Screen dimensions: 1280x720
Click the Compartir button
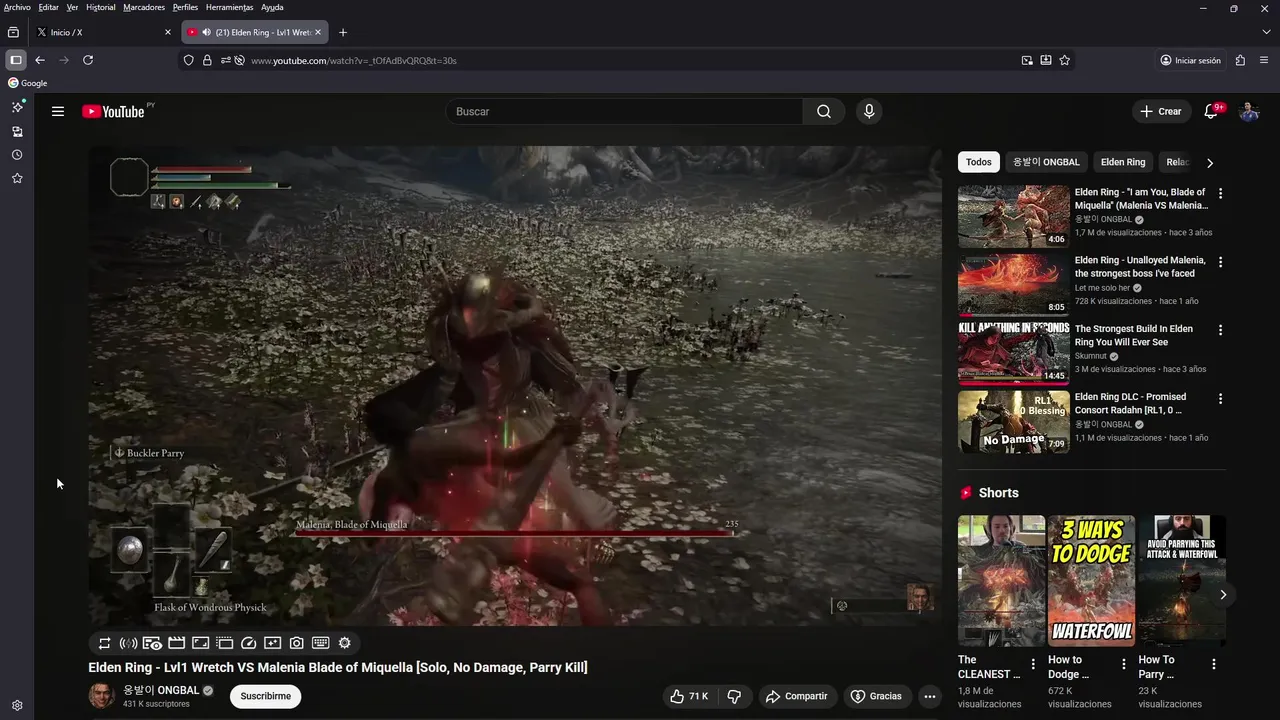click(x=796, y=696)
